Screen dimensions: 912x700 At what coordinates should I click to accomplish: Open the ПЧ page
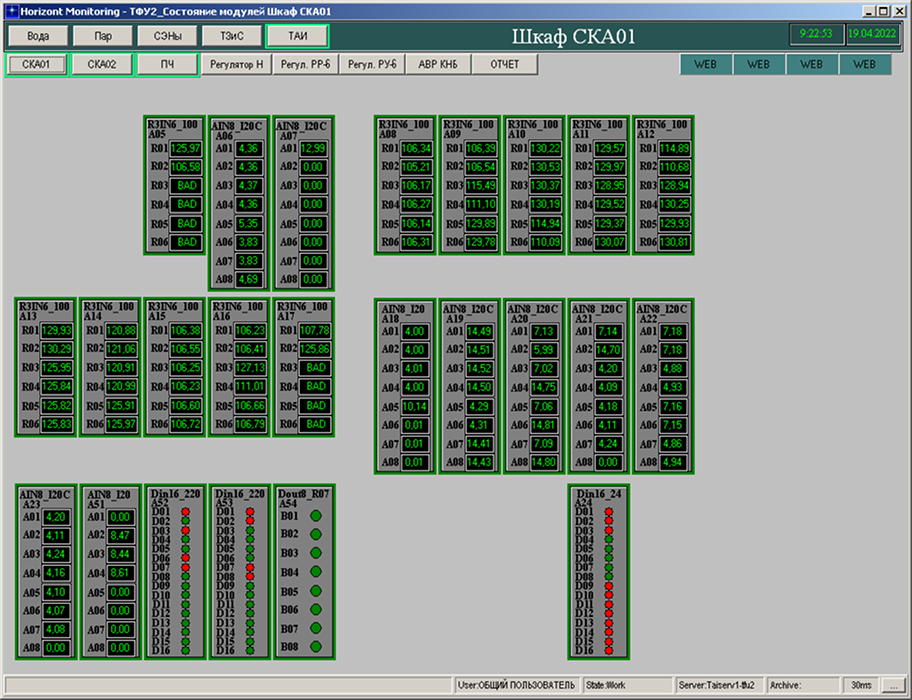167,64
